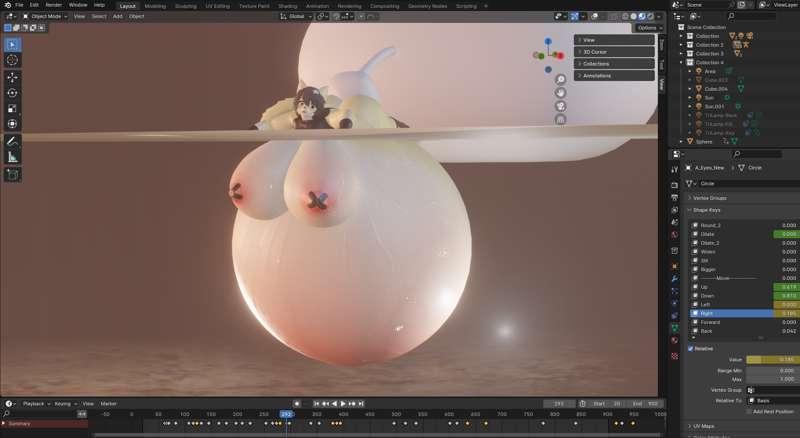The image size is (800, 438).
Task: Jump to the timeline end frame button
Action: [361, 403]
